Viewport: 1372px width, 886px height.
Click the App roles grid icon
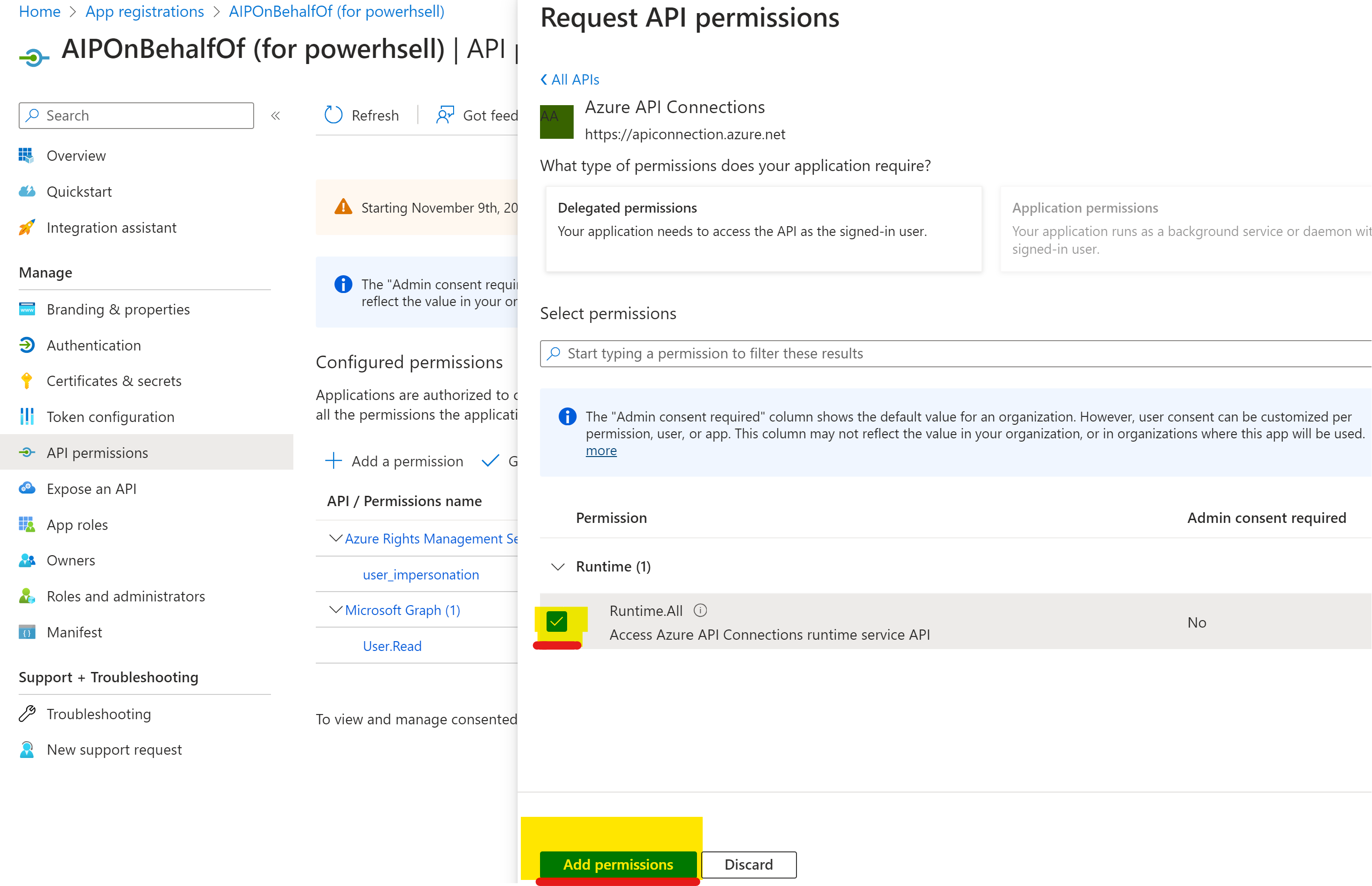tap(27, 525)
